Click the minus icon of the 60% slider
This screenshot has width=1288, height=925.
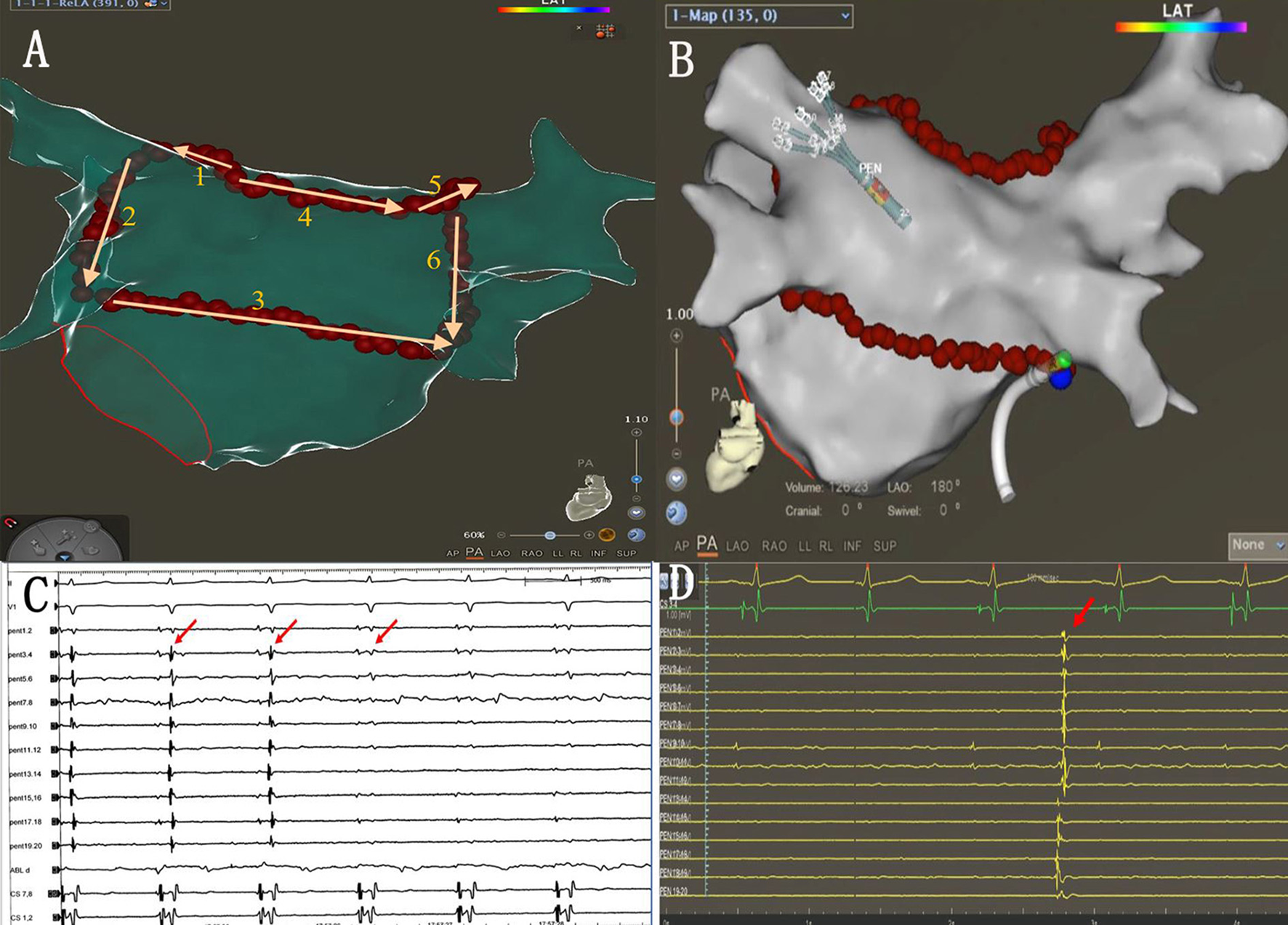tap(501, 535)
